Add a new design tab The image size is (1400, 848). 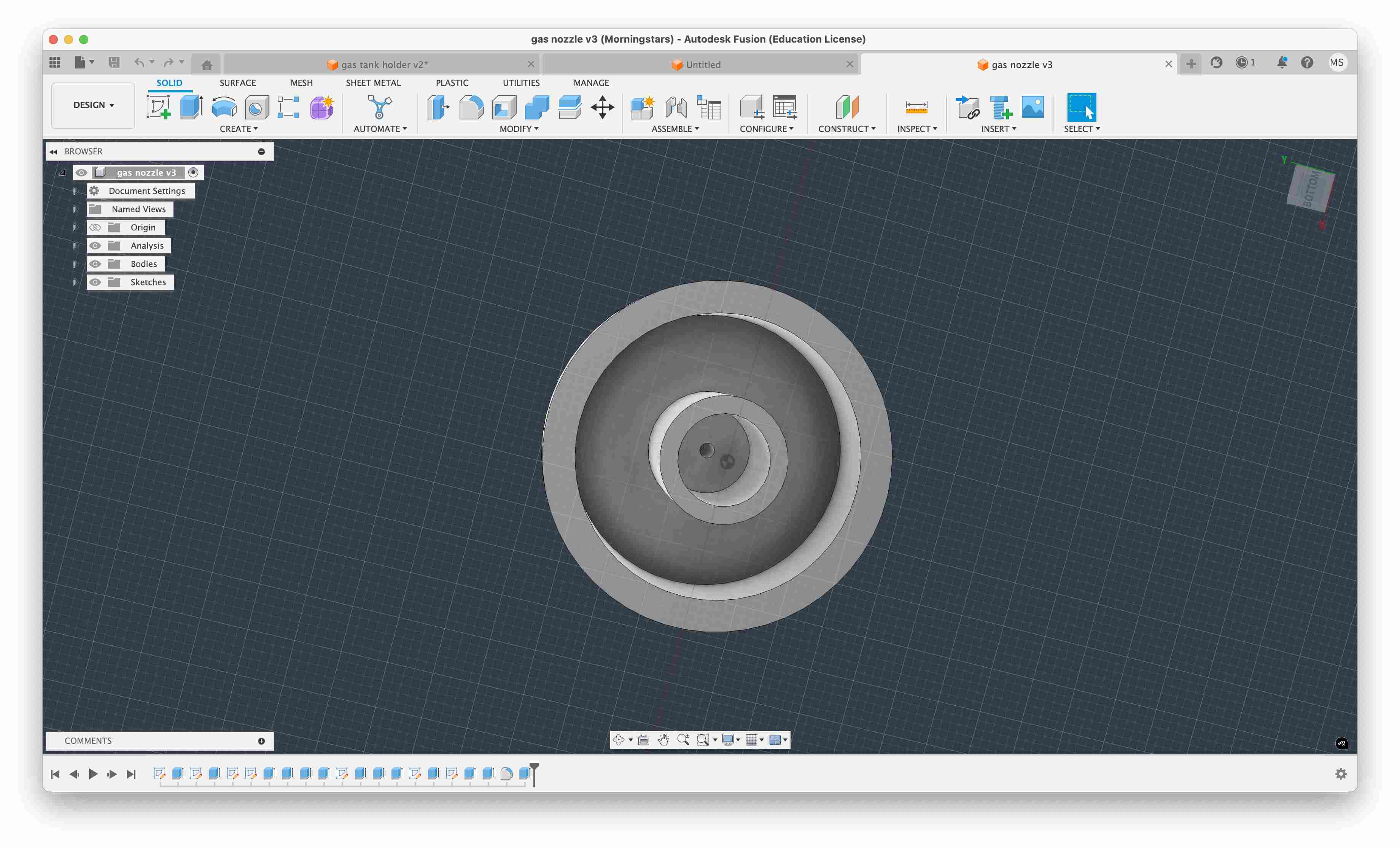click(x=1191, y=64)
